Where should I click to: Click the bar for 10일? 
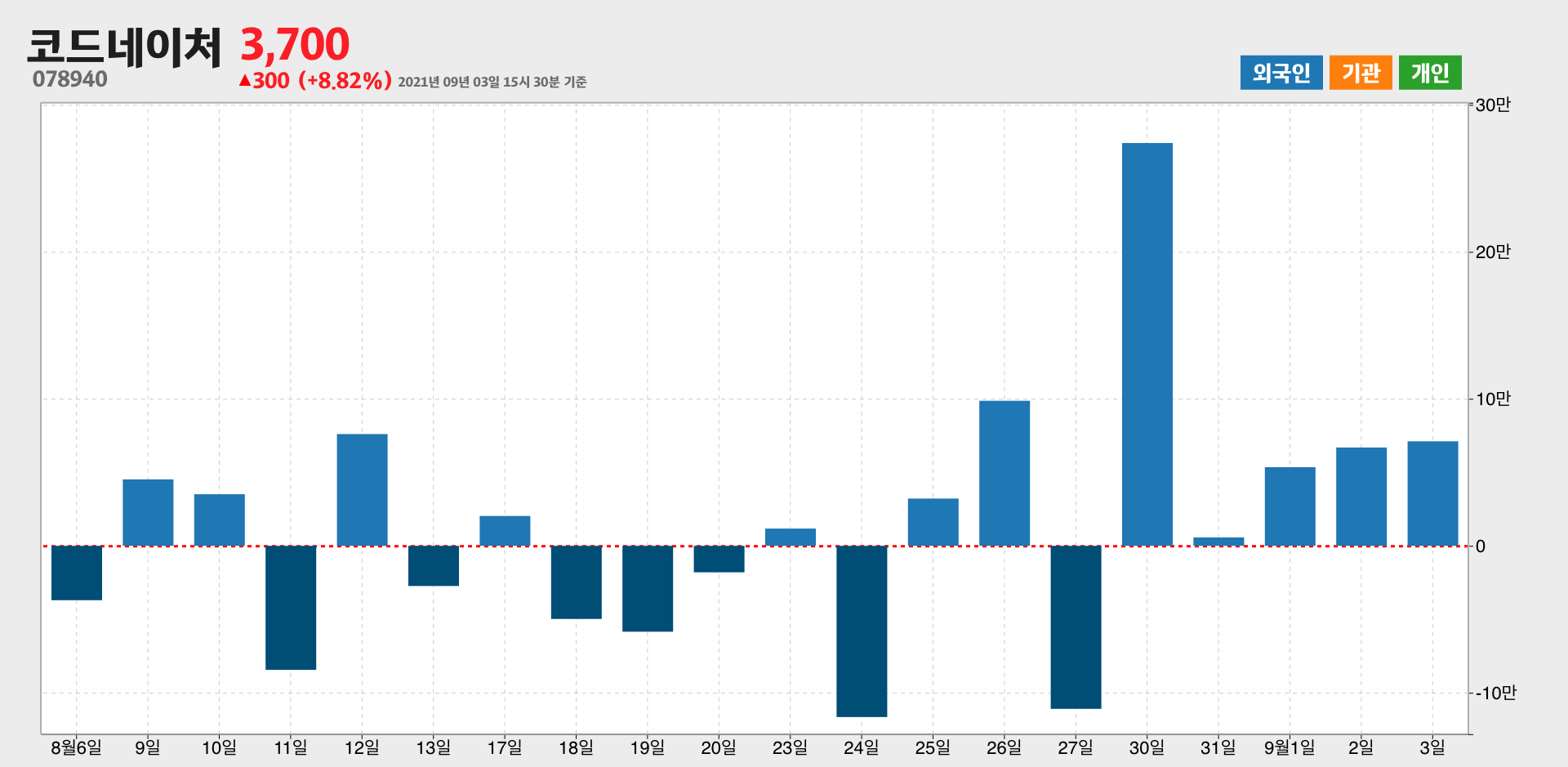click(220, 520)
